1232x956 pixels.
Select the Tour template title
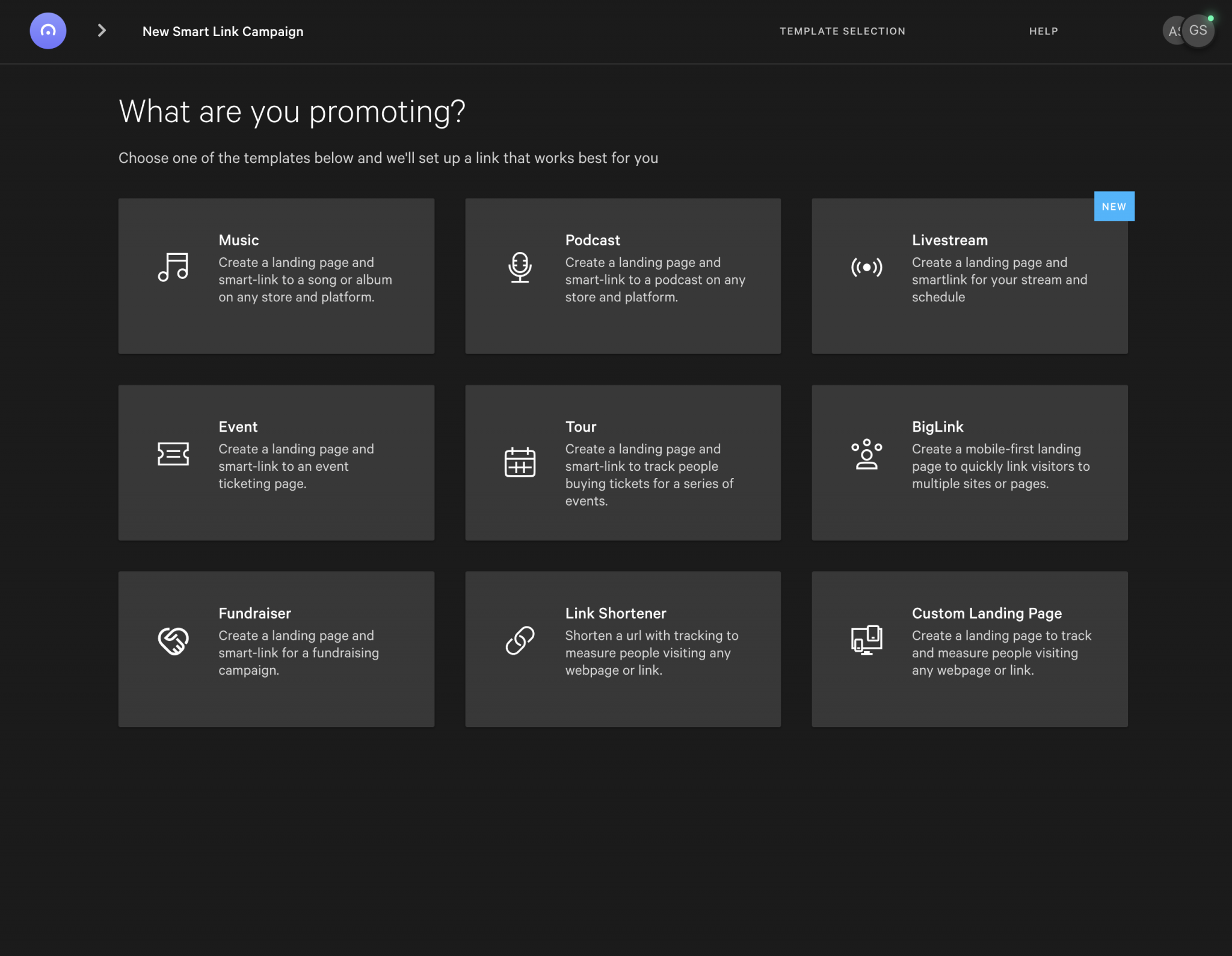click(x=581, y=426)
